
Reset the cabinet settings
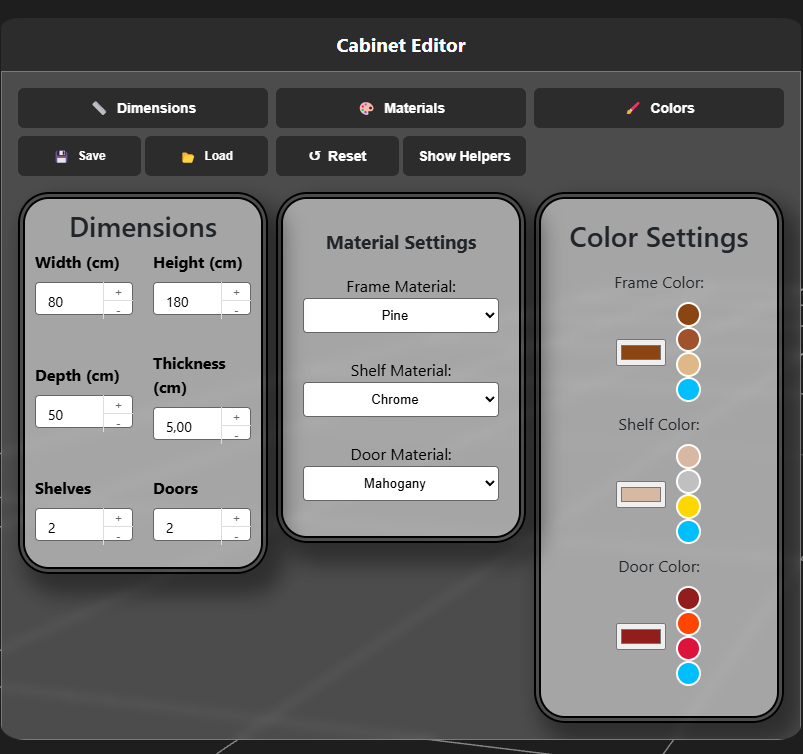[337, 156]
